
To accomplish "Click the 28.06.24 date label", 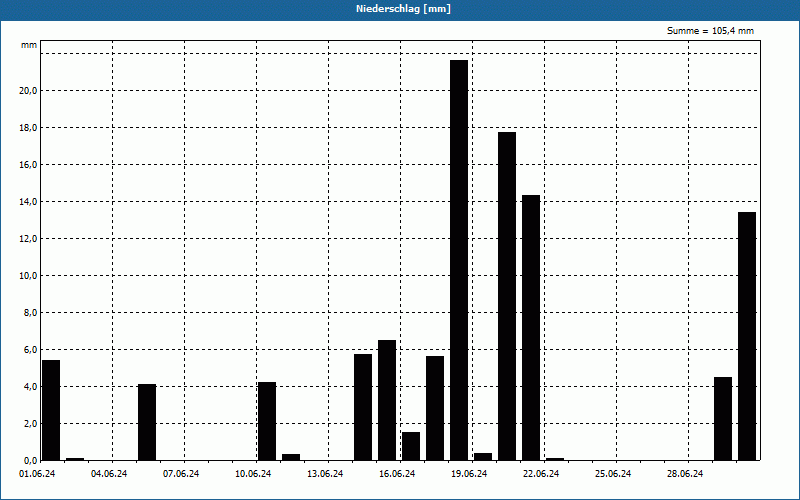I will (x=685, y=474).
